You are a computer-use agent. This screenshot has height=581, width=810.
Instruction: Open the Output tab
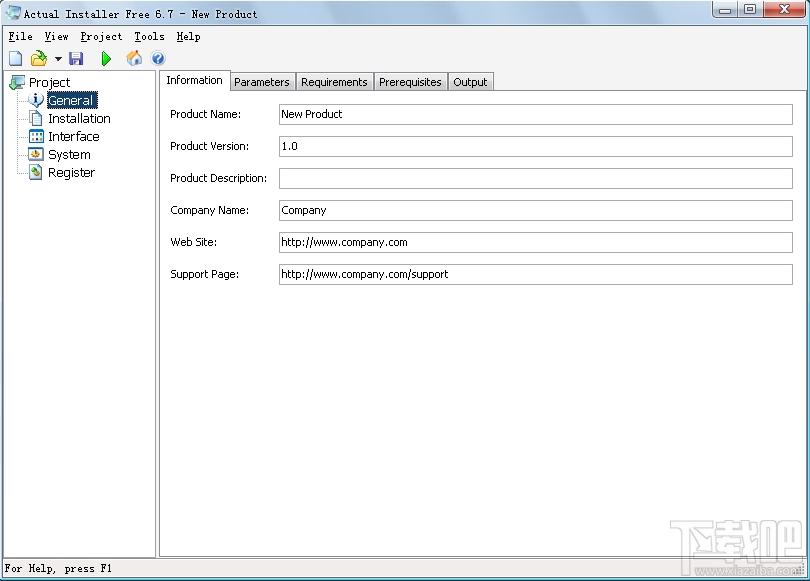coord(470,82)
